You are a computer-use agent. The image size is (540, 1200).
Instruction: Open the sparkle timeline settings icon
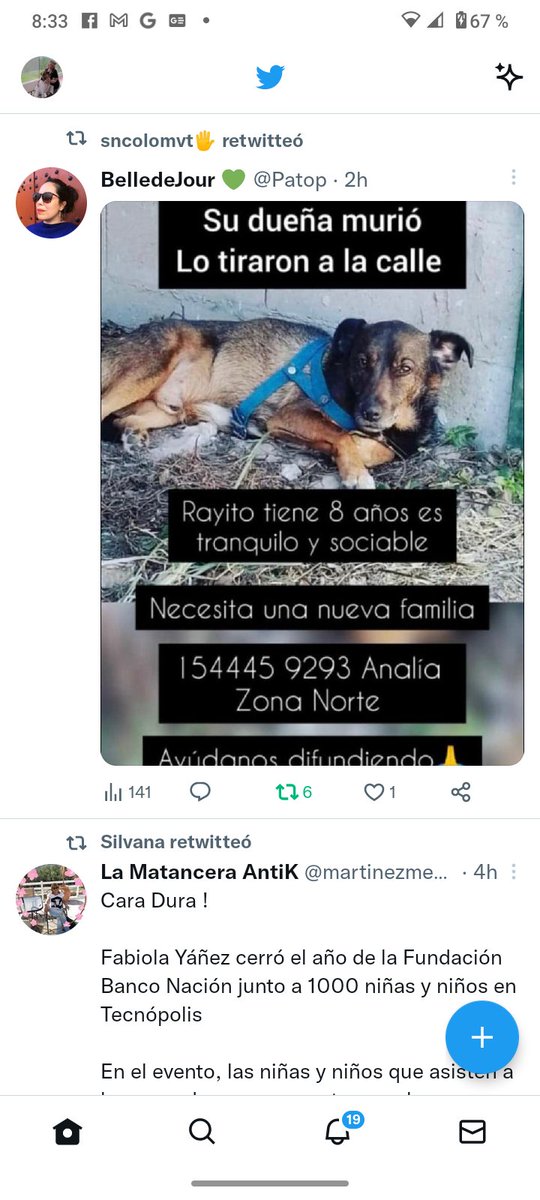point(509,77)
